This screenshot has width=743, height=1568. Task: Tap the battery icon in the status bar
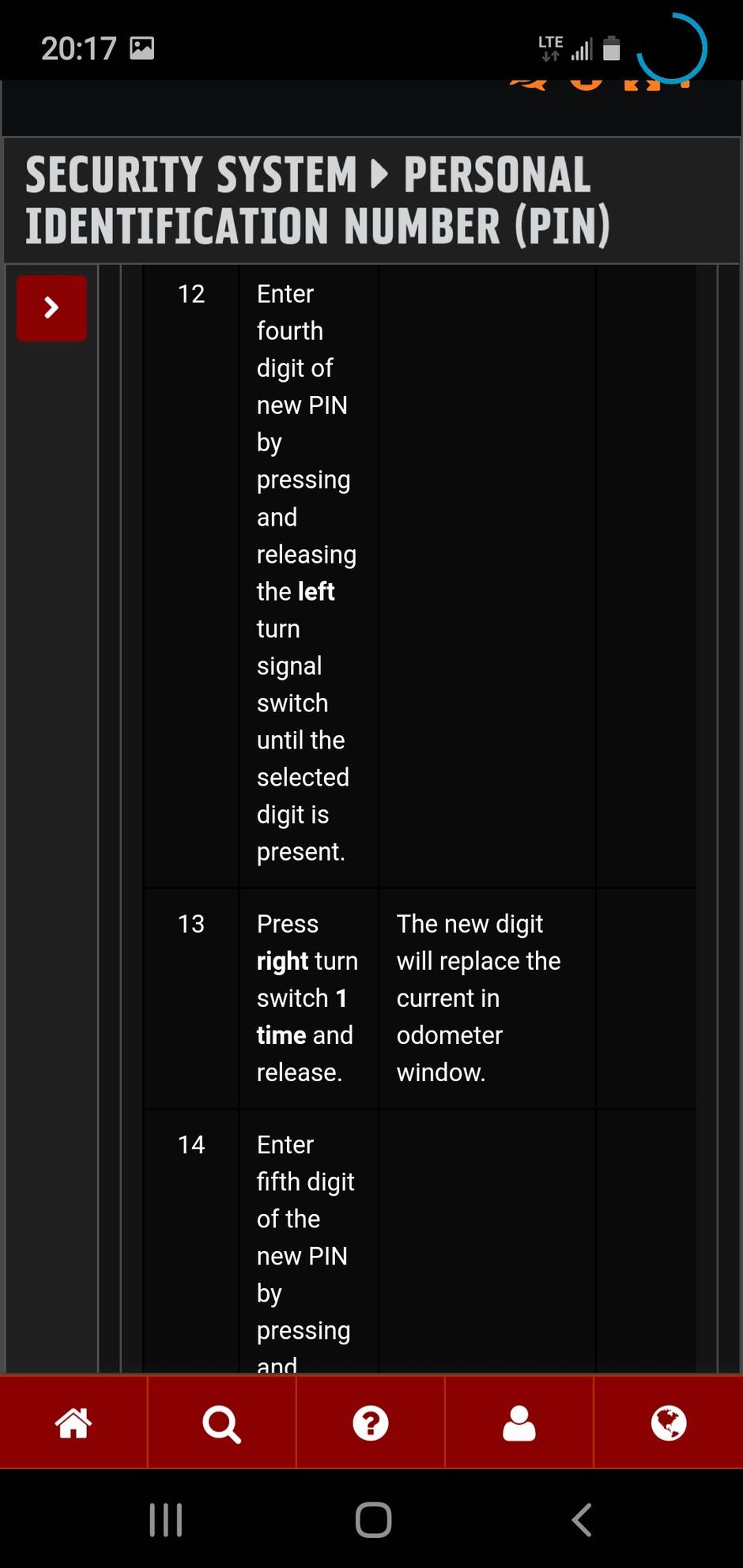(611, 48)
